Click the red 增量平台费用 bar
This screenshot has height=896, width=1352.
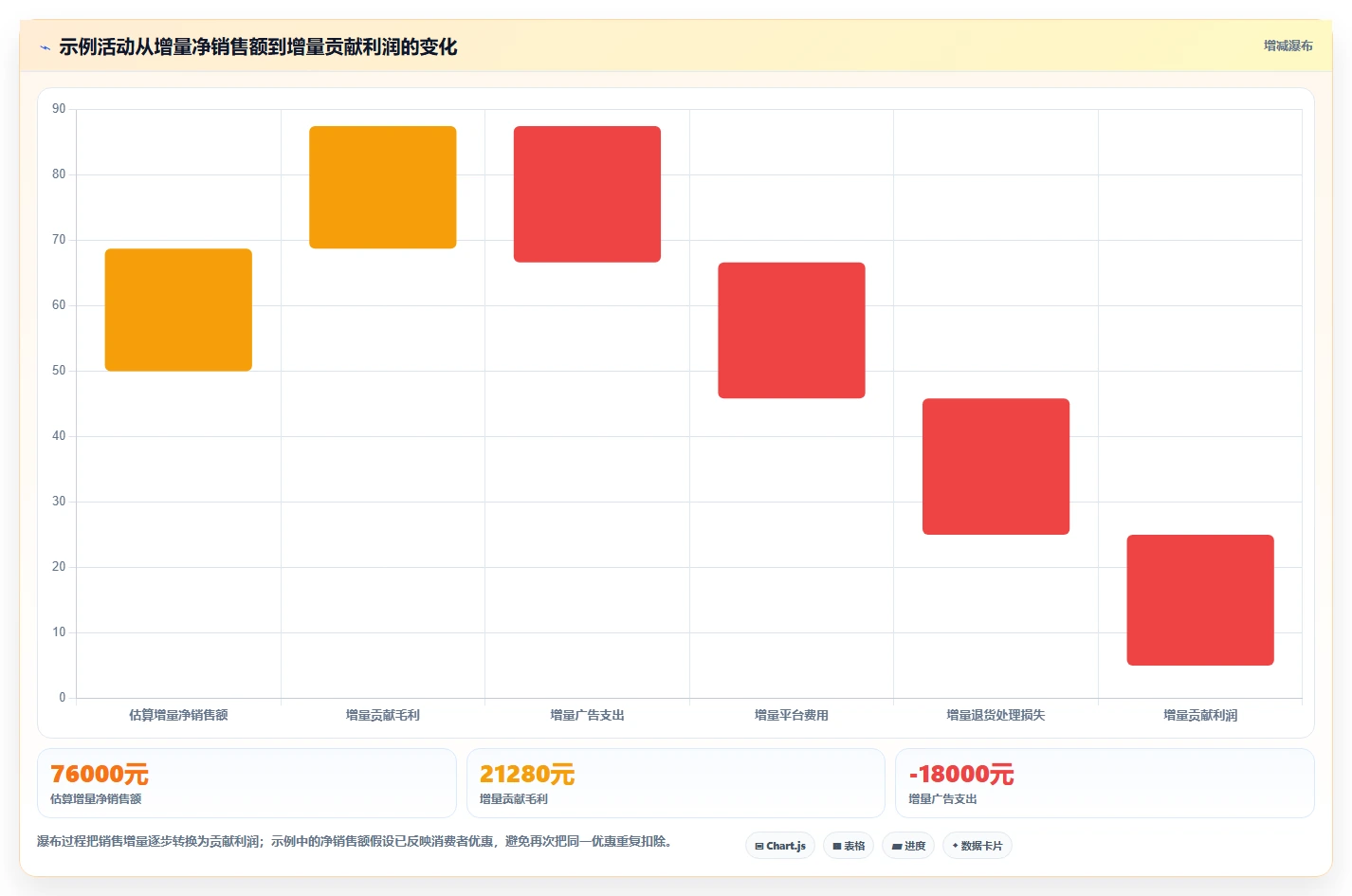(792, 330)
